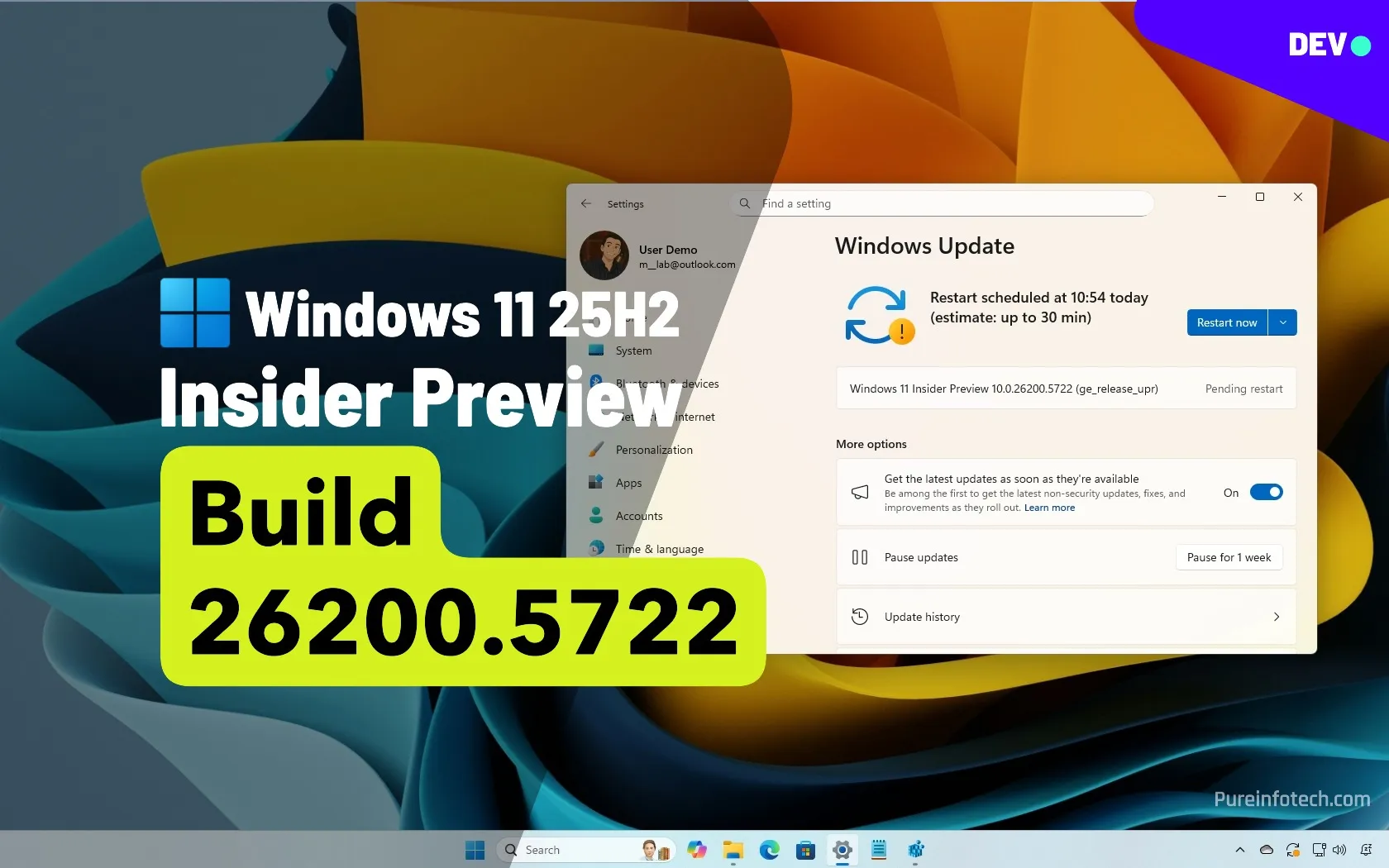This screenshot has width=1389, height=868.
Task: Click the blue robot app taskbar icon
Action: [x=915, y=850]
